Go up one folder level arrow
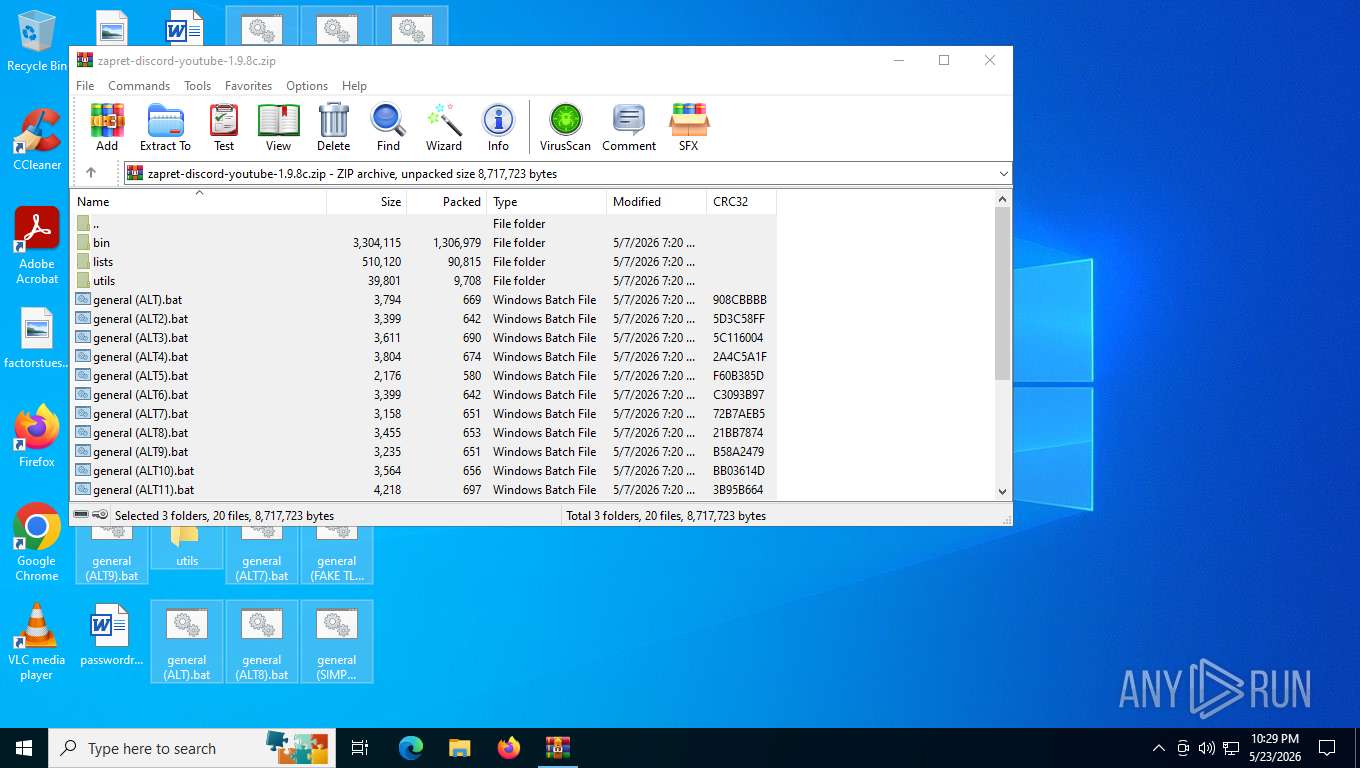Image resolution: width=1360 pixels, height=768 pixels. pyautogui.click(x=91, y=173)
